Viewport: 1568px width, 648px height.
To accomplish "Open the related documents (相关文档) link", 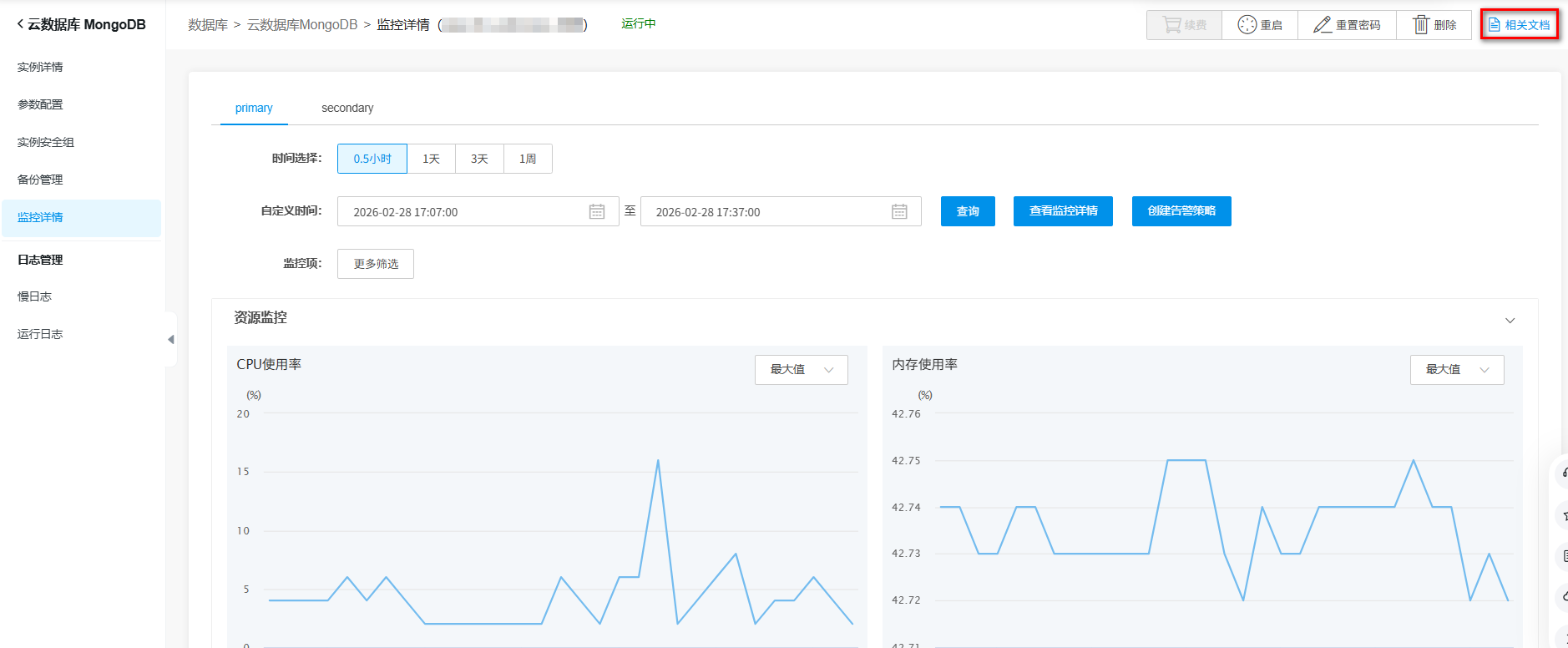I will point(1519,25).
